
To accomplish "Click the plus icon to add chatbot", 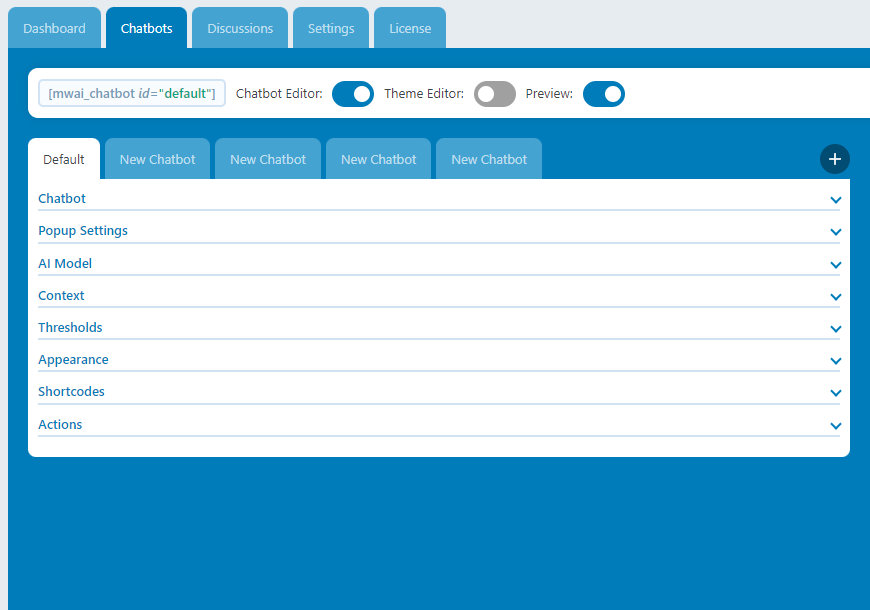I will point(835,159).
